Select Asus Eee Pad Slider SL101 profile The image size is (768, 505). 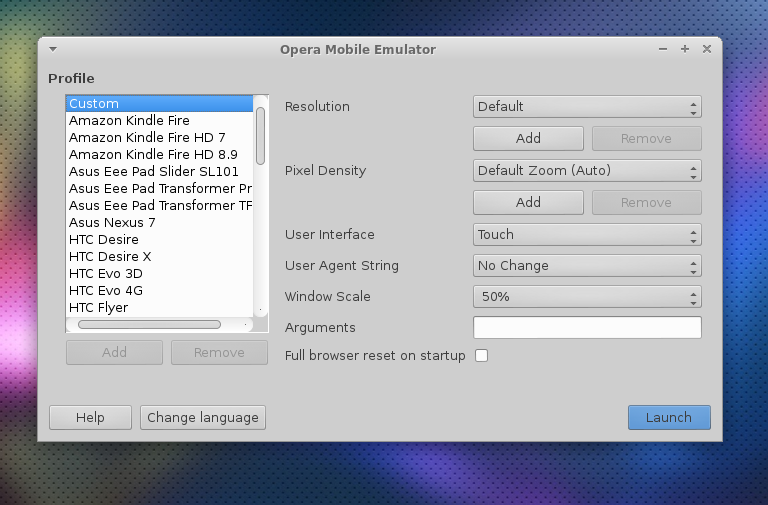pos(160,172)
